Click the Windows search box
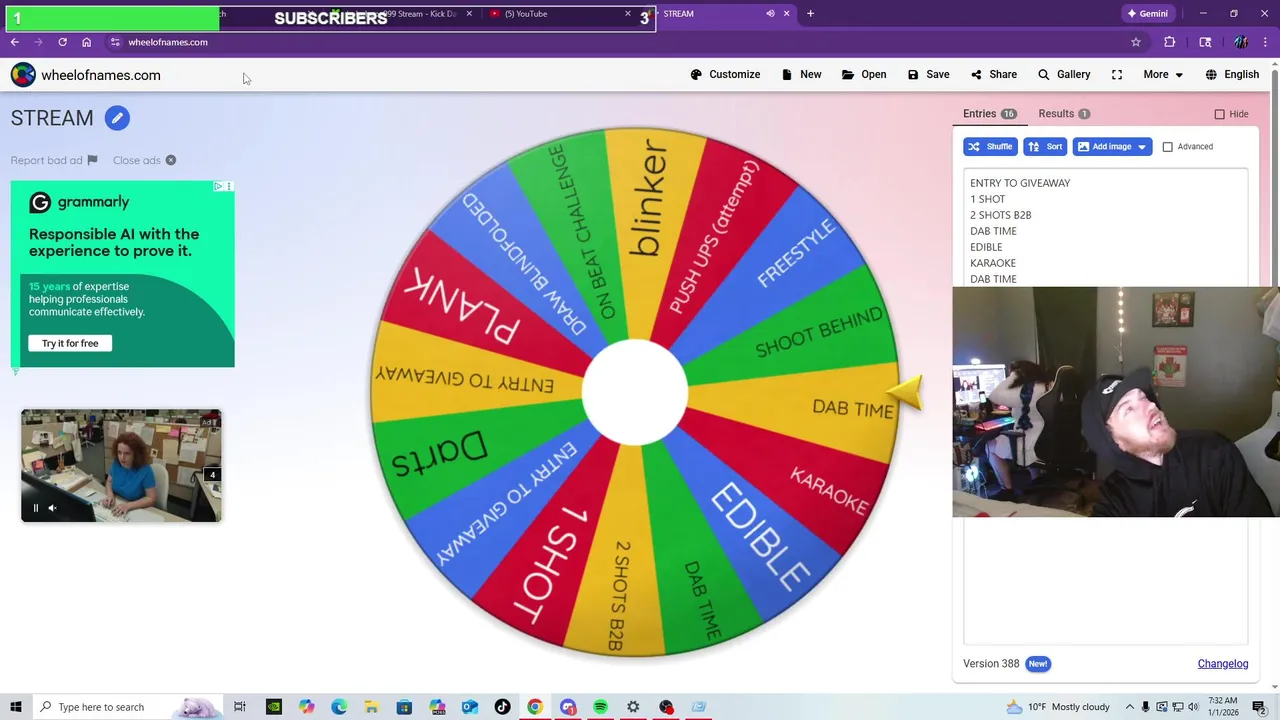 (x=127, y=707)
